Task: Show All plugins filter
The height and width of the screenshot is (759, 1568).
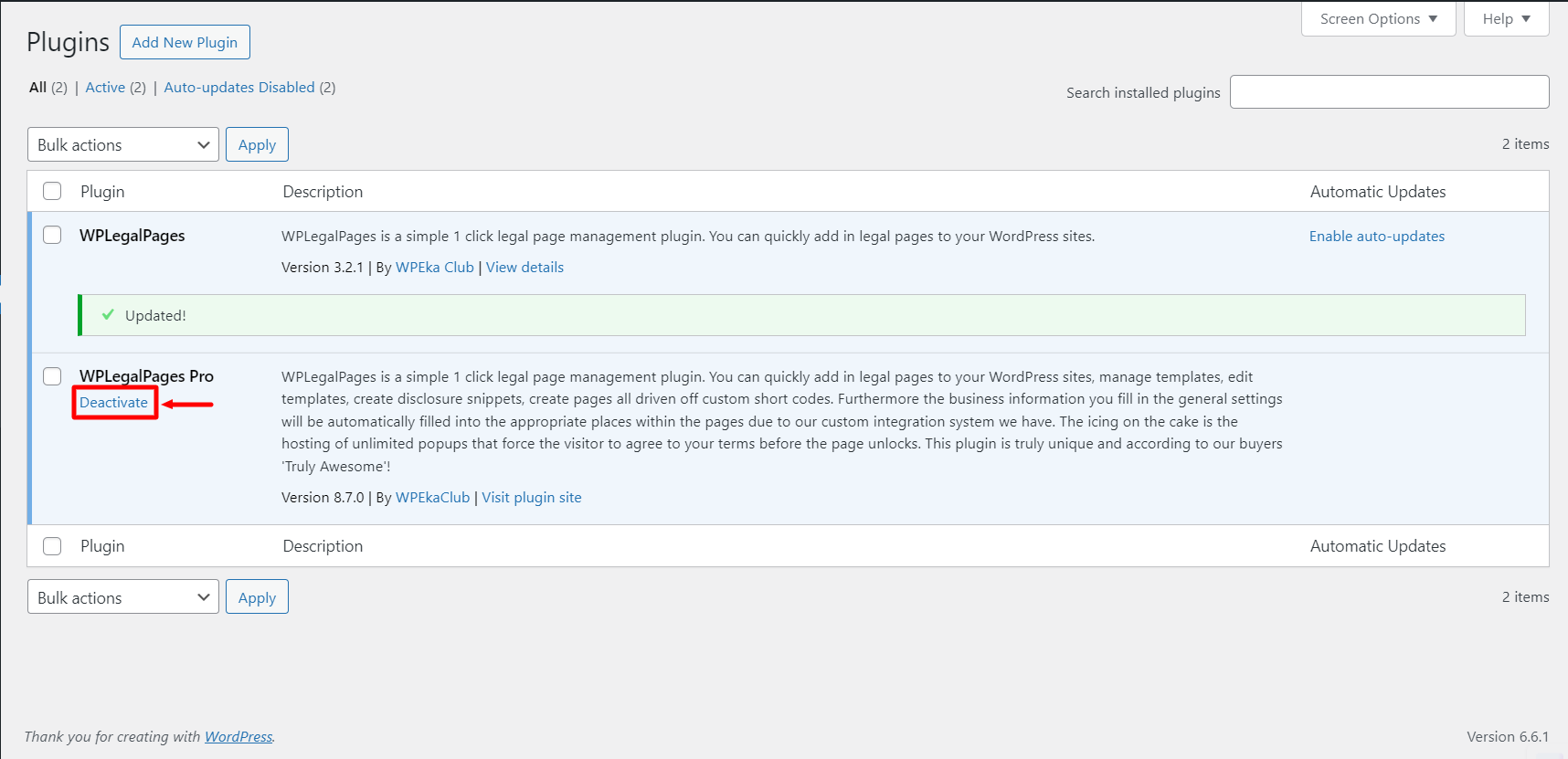Action: (37, 88)
